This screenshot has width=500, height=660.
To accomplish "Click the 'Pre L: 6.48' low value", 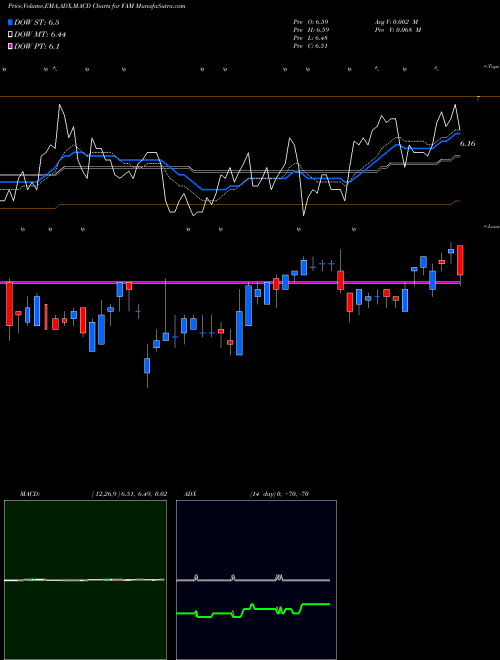I will [311, 38].
